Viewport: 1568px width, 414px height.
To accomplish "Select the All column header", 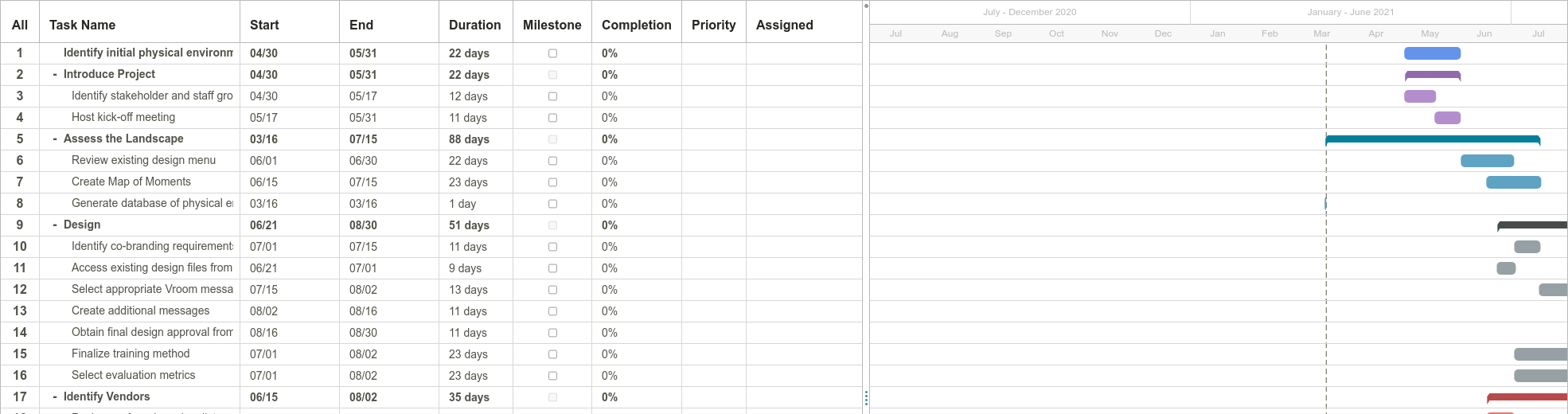I will pyautogui.click(x=20, y=25).
